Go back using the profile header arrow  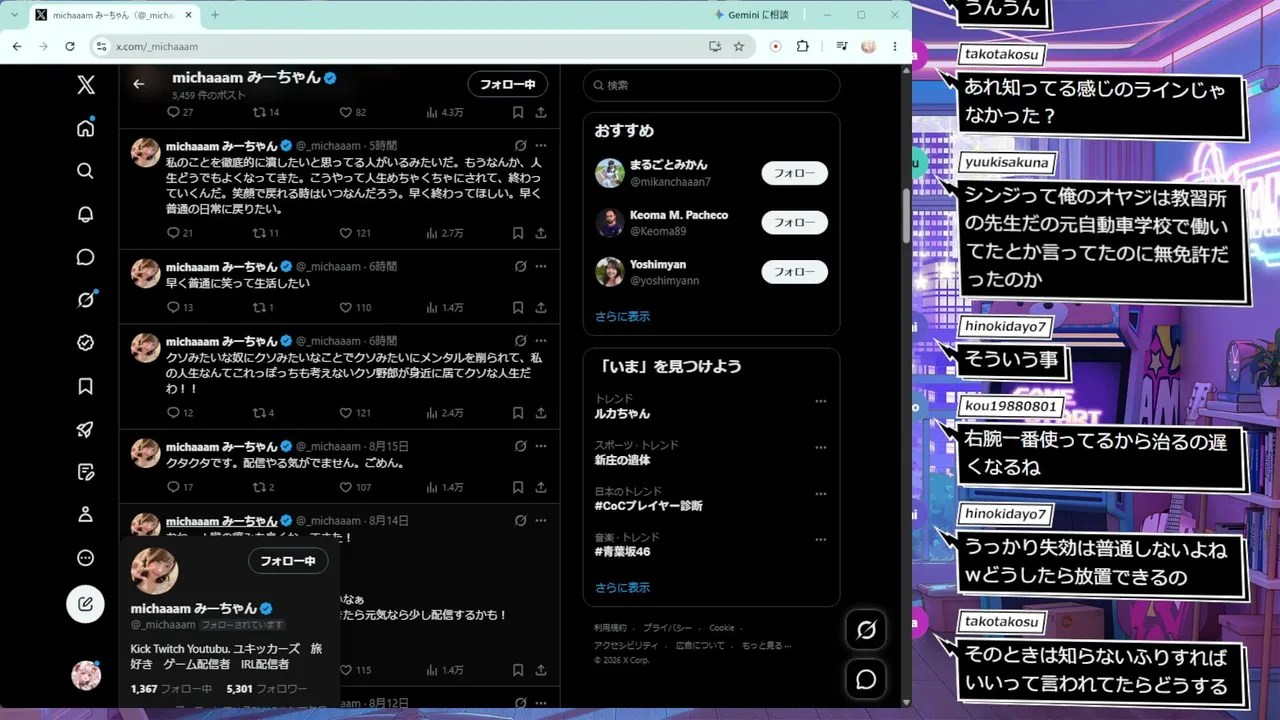[x=139, y=84]
